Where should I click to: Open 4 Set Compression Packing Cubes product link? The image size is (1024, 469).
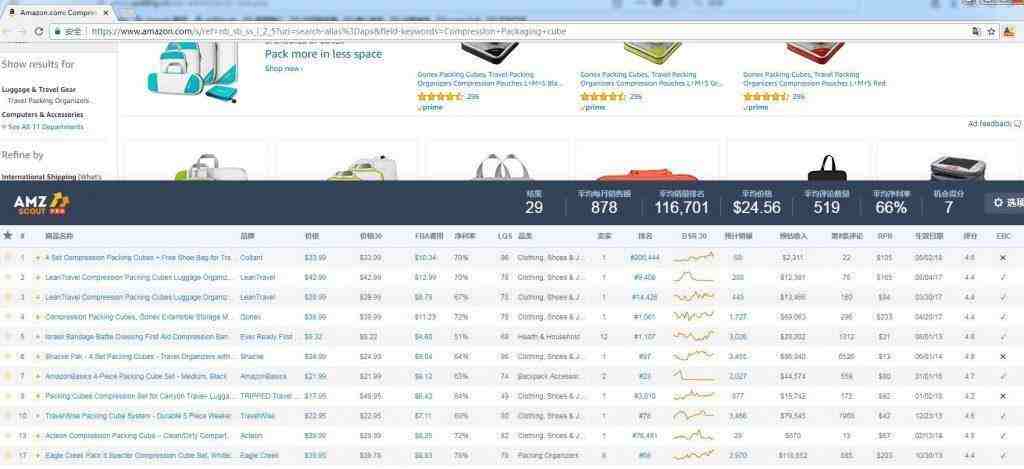click(x=138, y=258)
